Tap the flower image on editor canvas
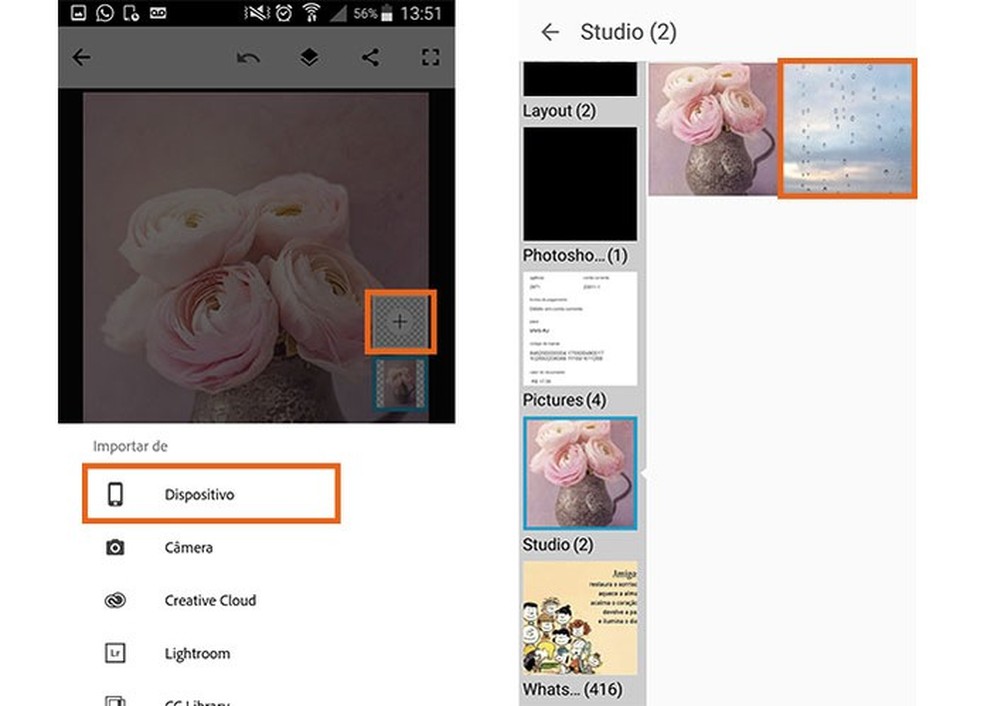 click(256, 257)
